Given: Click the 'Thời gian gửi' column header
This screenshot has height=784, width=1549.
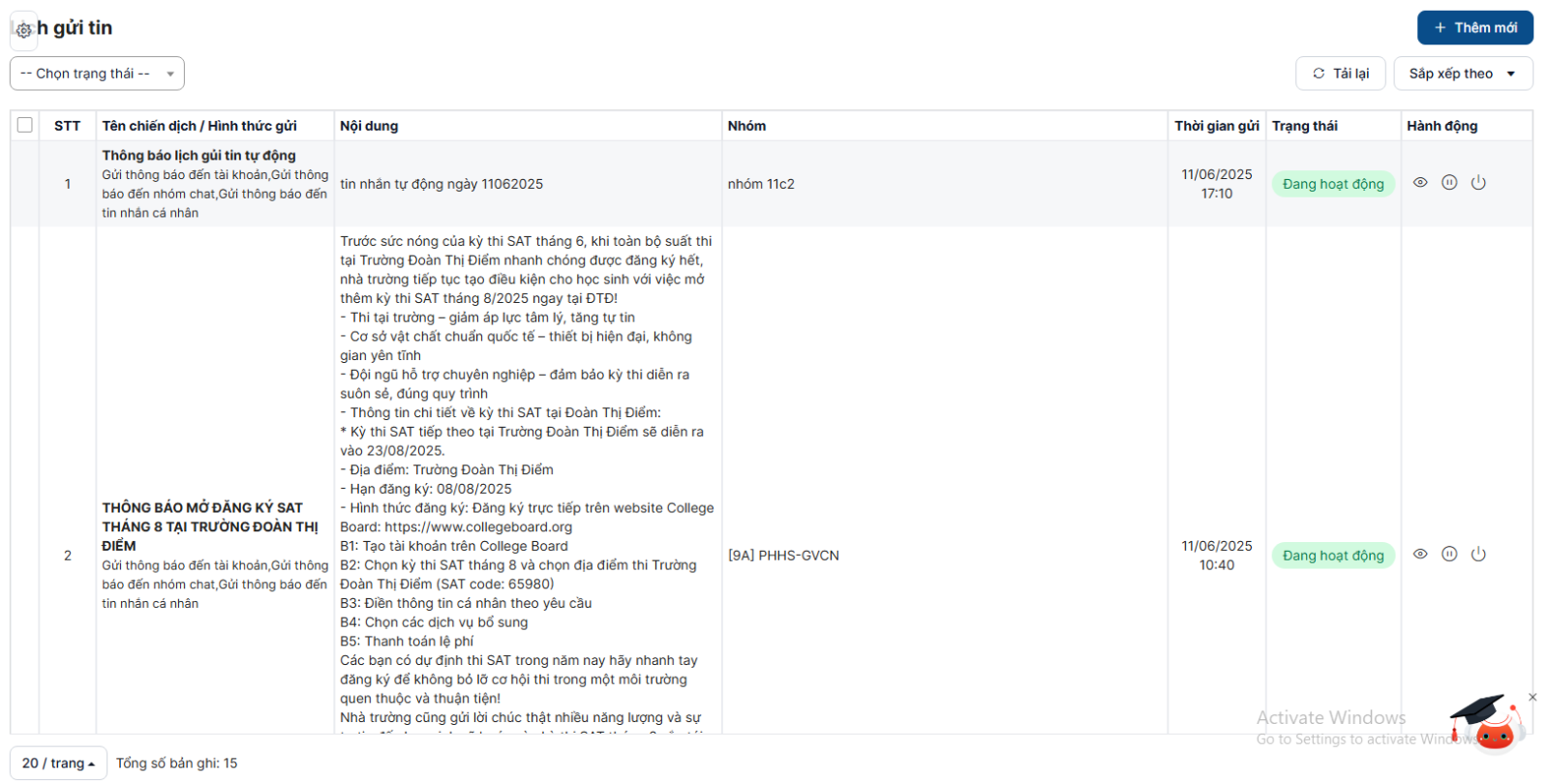Looking at the screenshot, I should (x=1216, y=126).
